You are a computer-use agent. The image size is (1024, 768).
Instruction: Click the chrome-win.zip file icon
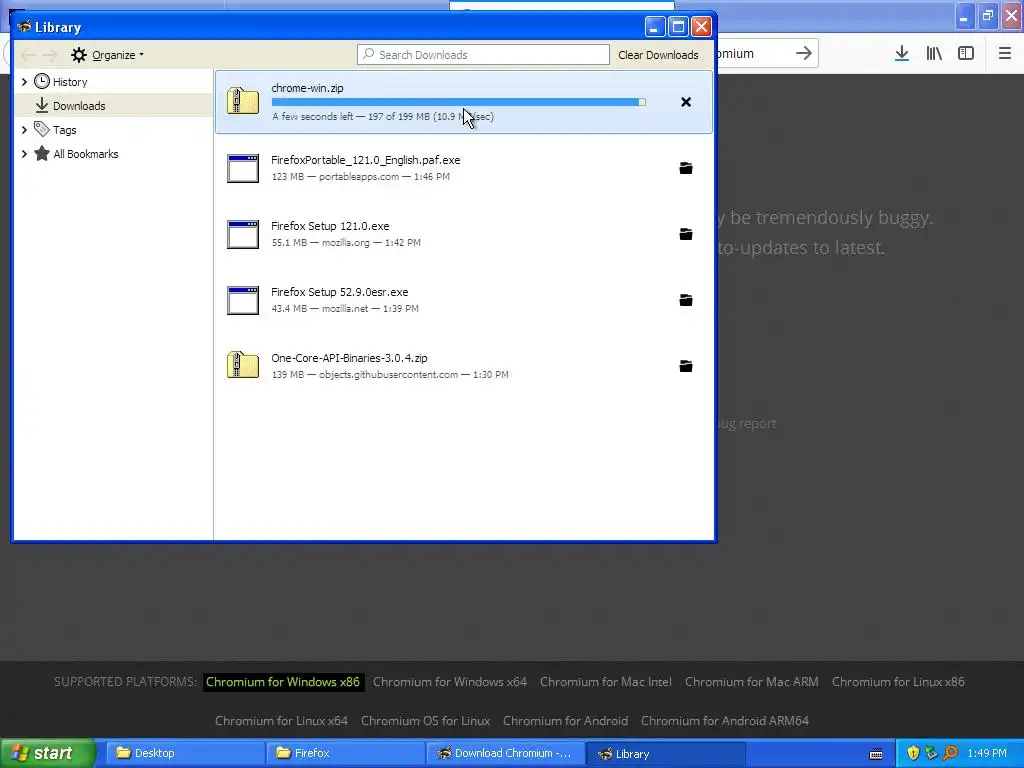[x=243, y=102]
